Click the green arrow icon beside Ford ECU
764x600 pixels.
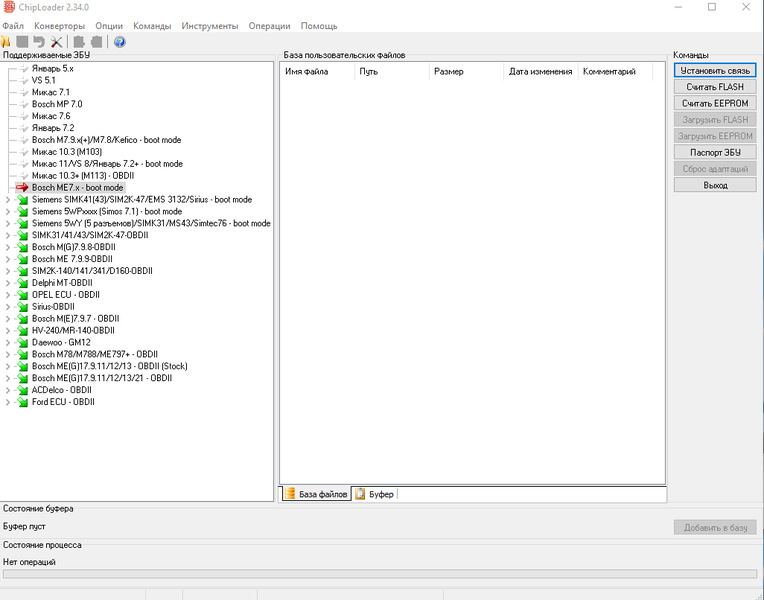point(23,402)
